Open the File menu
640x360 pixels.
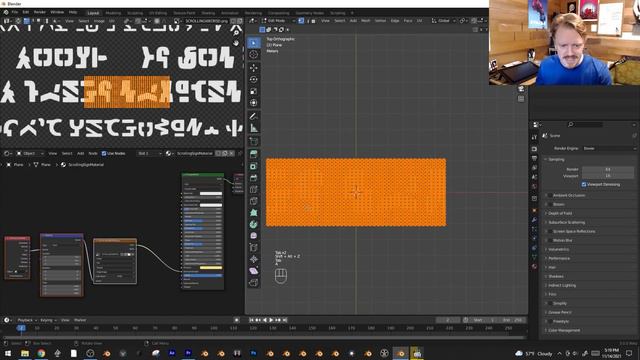pyautogui.click(x=14, y=12)
